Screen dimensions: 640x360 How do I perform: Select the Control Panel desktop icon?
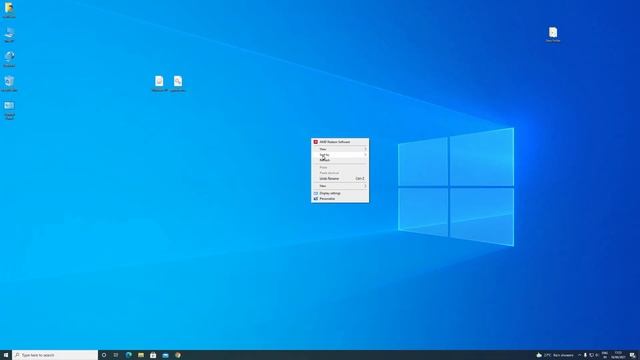pos(9,110)
